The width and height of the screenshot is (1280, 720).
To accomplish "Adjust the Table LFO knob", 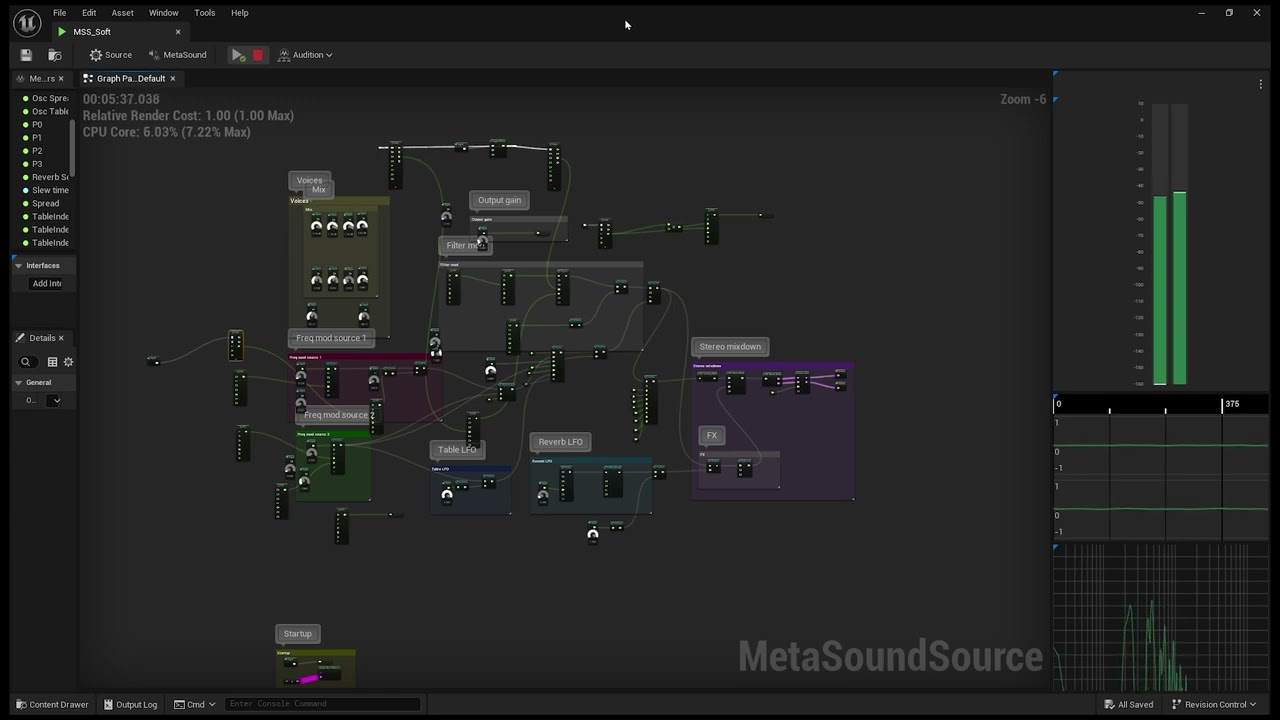I will pyautogui.click(x=447, y=494).
